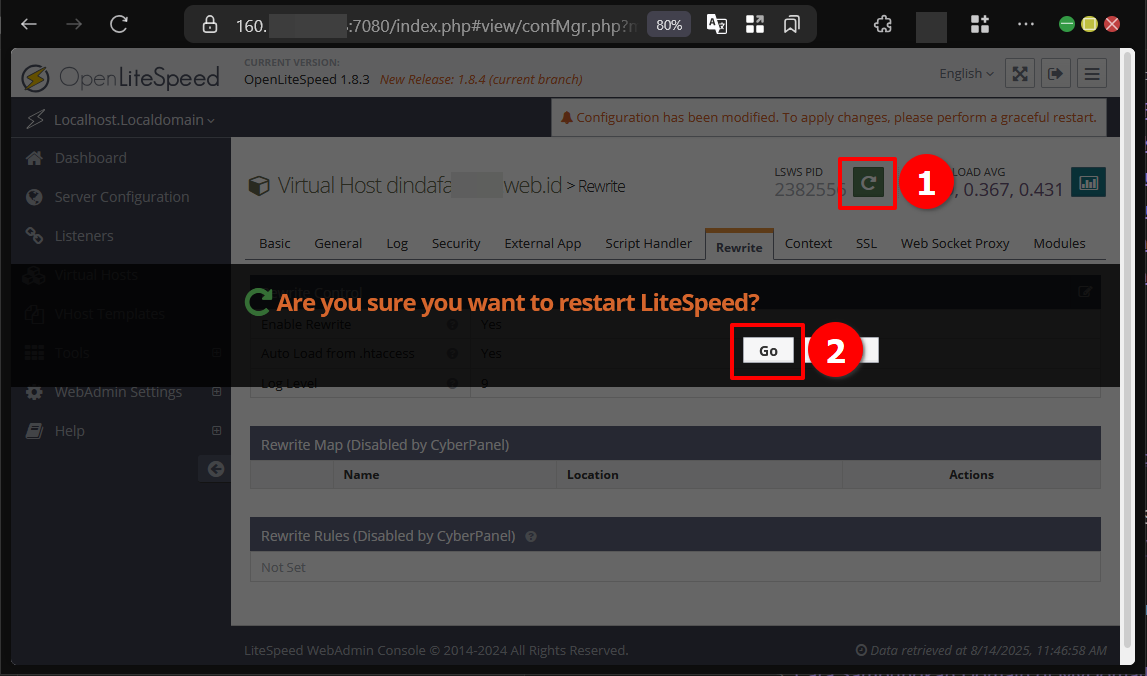
Task: Switch to the Web Socket Proxy tab
Action: click(x=955, y=244)
